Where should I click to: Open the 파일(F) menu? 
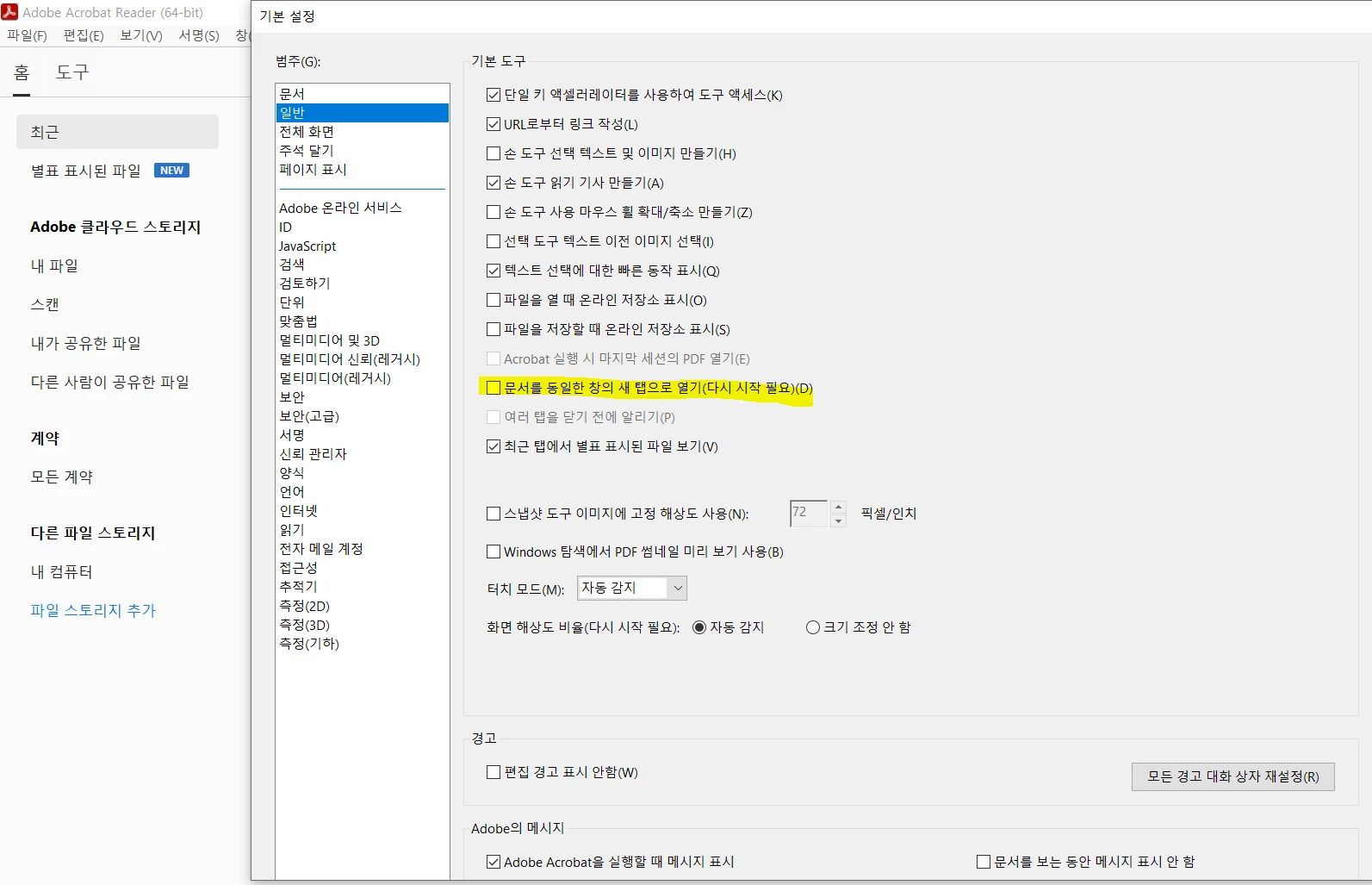pyautogui.click(x=27, y=35)
